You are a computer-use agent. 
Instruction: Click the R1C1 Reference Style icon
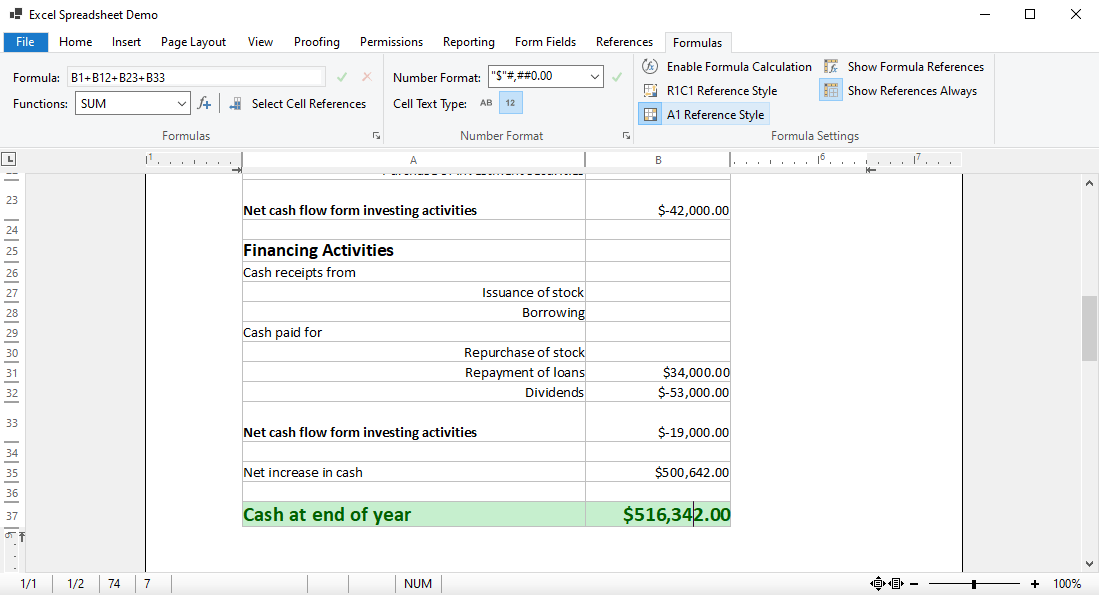pos(650,90)
